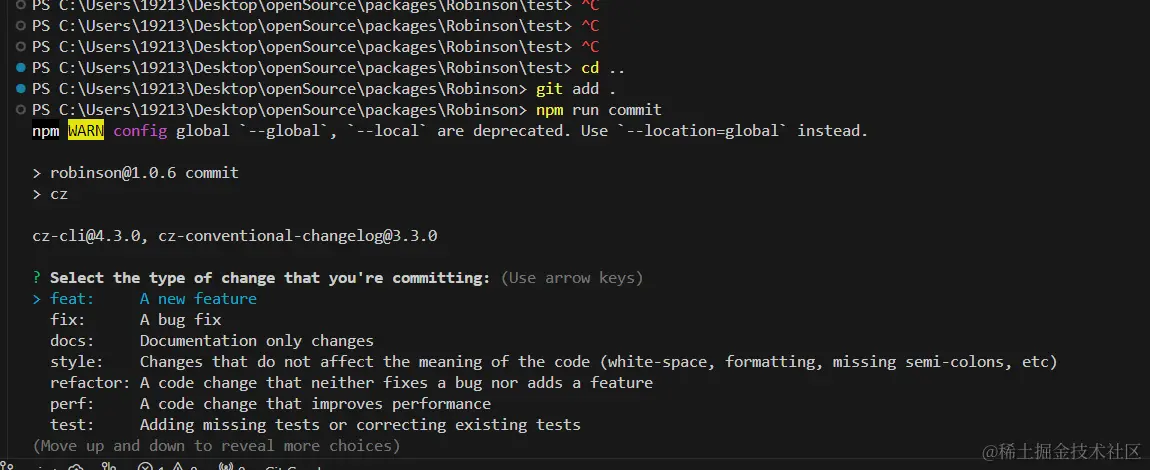Click the selection arrow pointer before "feat:"
Viewport: 1150px width, 470px height.
[37, 299]
